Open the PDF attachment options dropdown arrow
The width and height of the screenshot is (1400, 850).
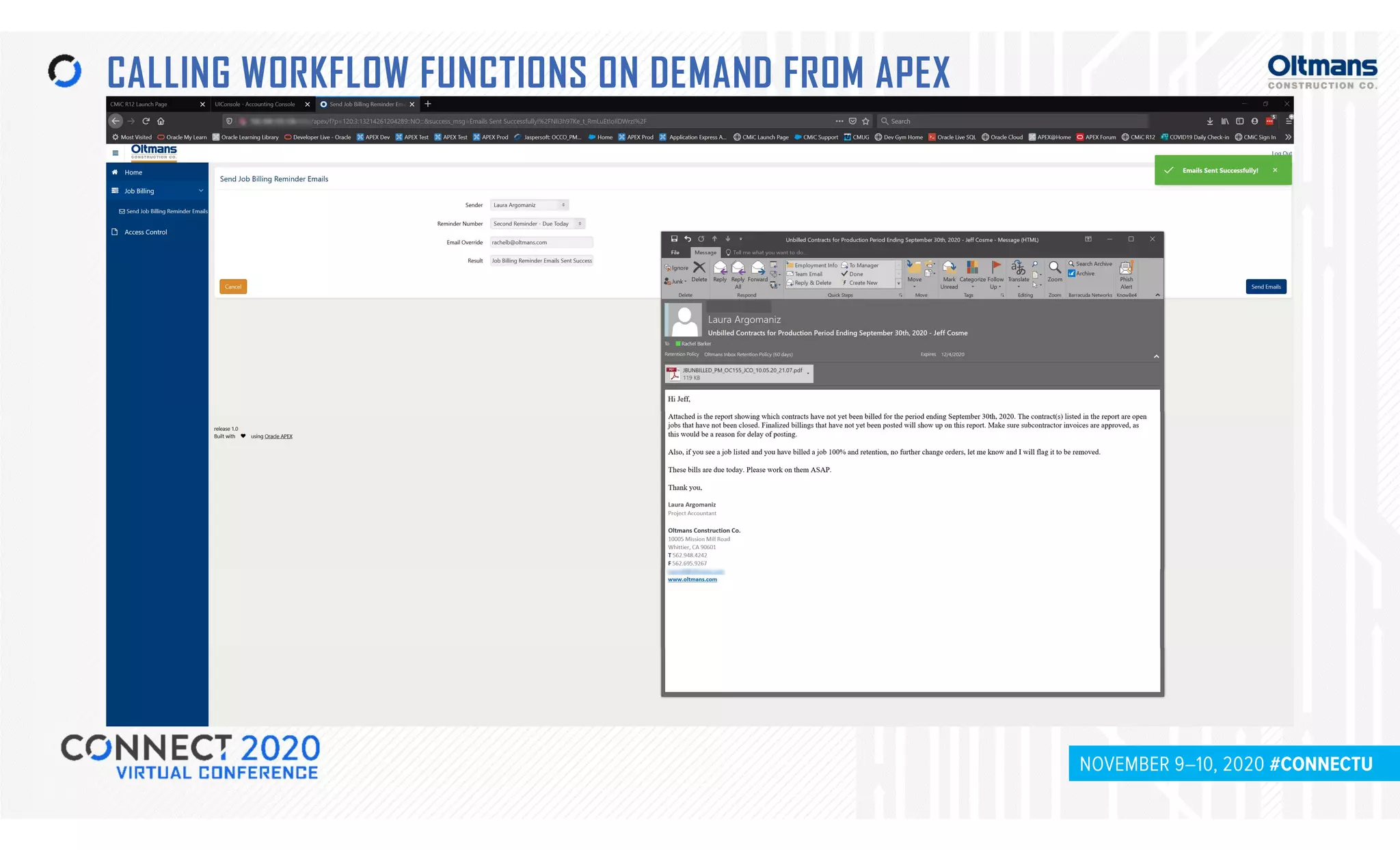click(808, 373)
